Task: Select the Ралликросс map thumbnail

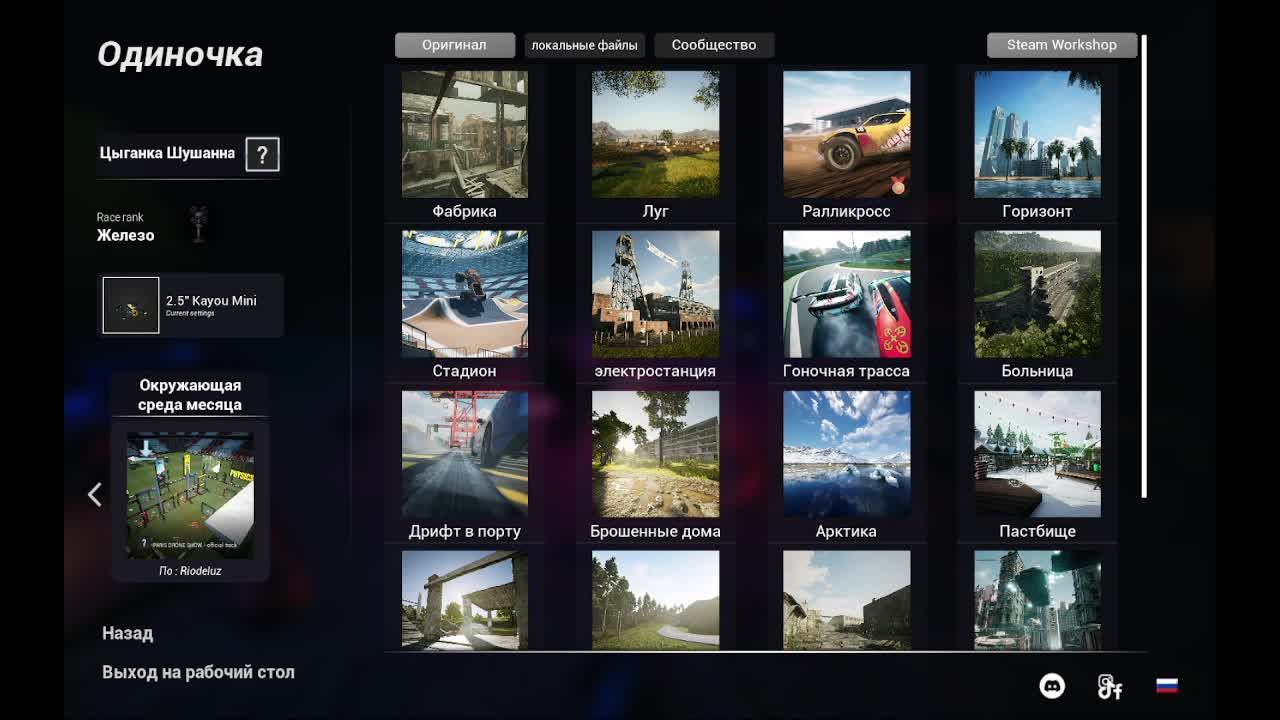Action: click(x=847, y=134)
